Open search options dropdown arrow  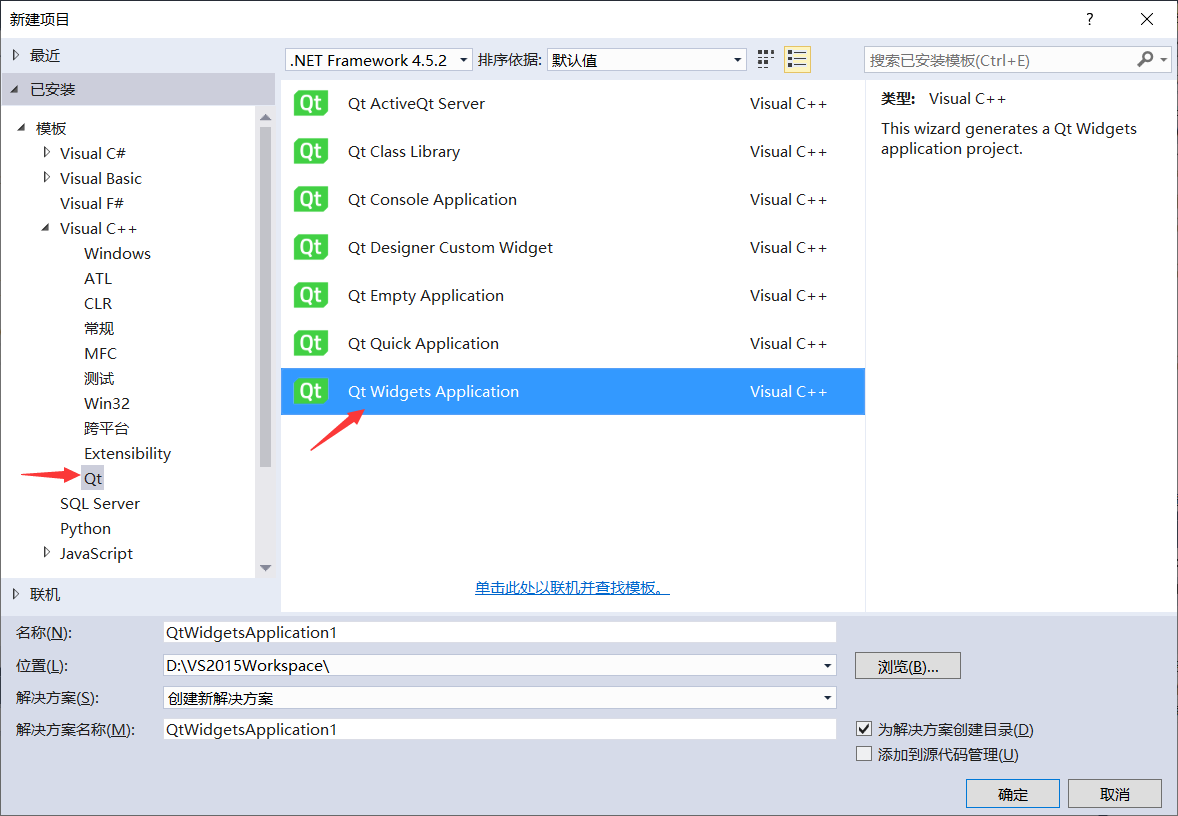coord(1163,59)
